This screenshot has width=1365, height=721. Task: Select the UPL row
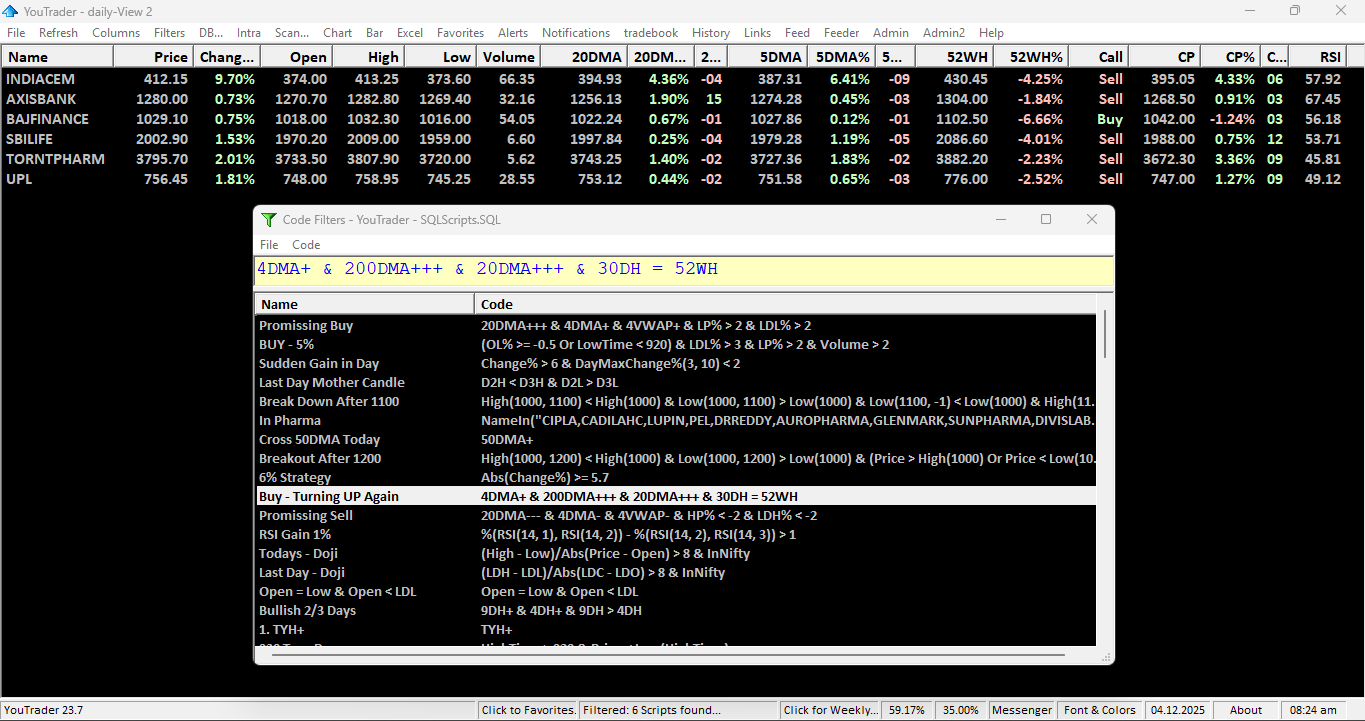[x=682, y=179]
